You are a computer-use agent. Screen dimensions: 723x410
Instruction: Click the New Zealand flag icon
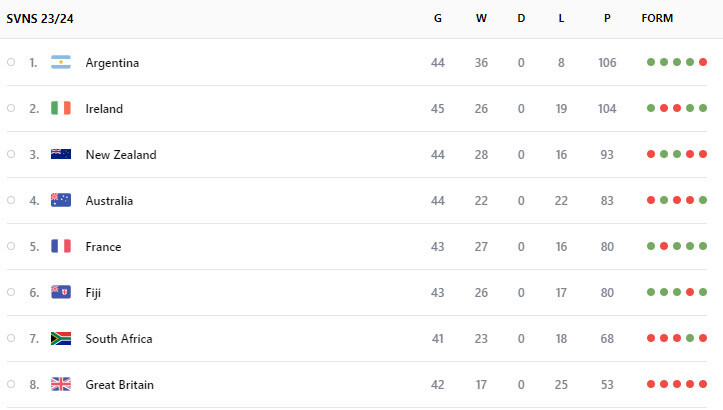[x=61, y=154]
